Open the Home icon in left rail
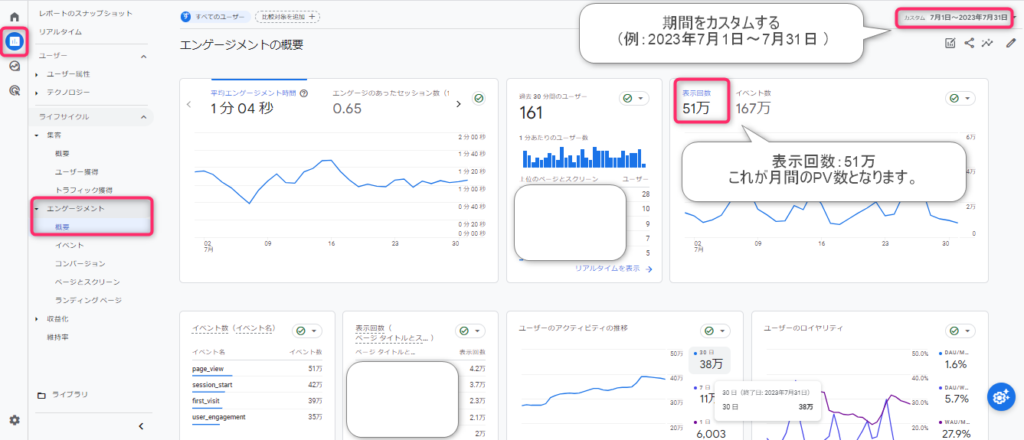 pyautogui.click(x=14, y=17)
